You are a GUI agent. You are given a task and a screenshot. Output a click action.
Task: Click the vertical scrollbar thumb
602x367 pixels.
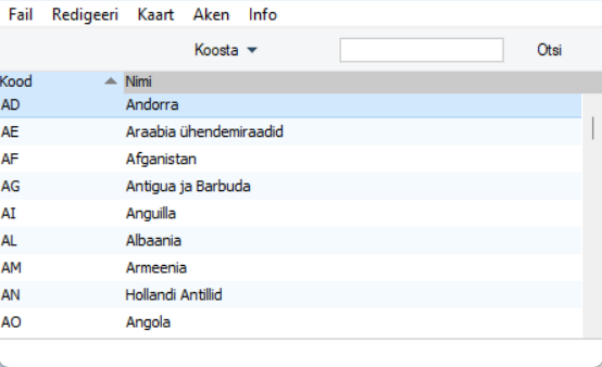point(593,128)
